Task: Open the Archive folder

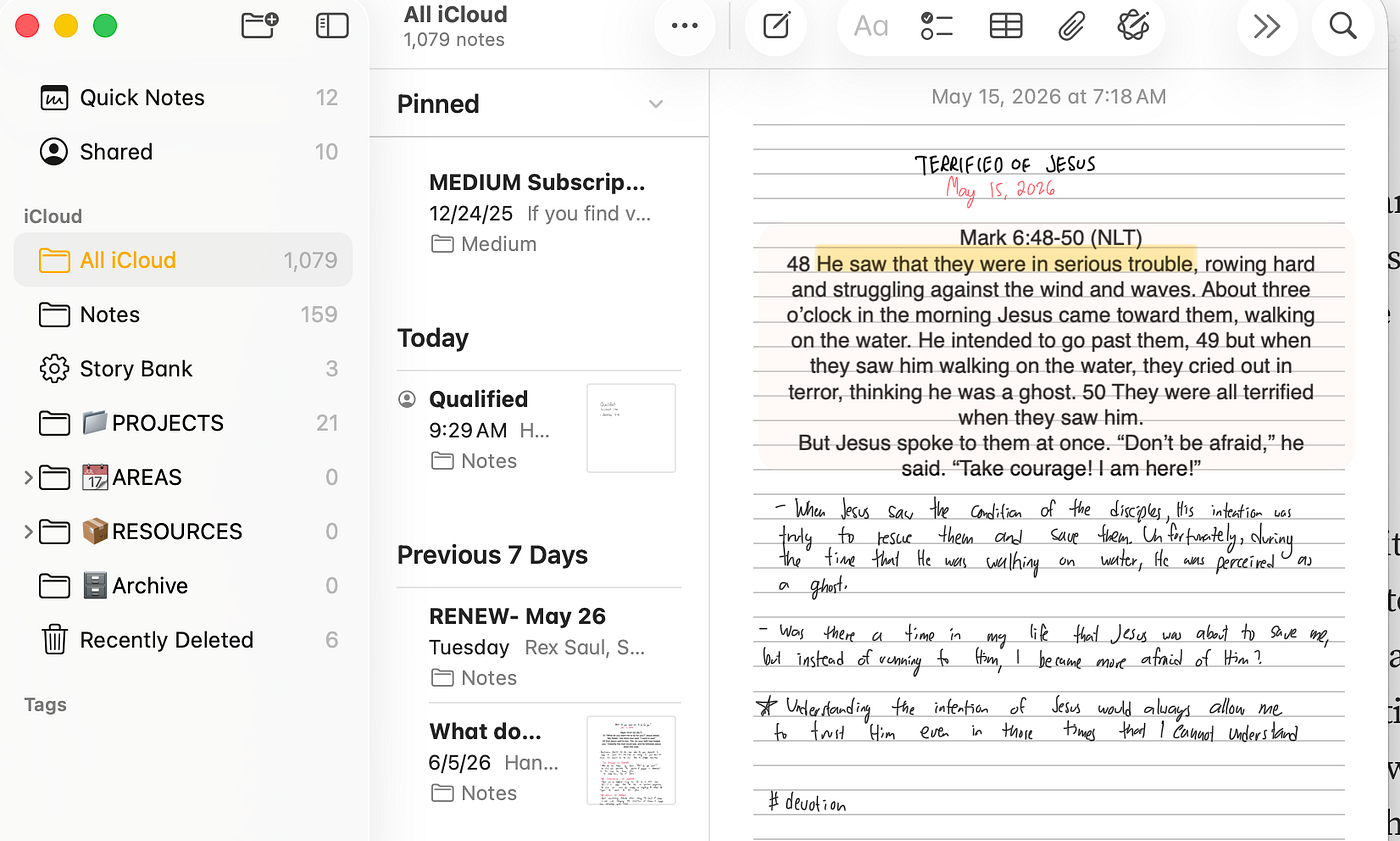Action: coord(184,585)
